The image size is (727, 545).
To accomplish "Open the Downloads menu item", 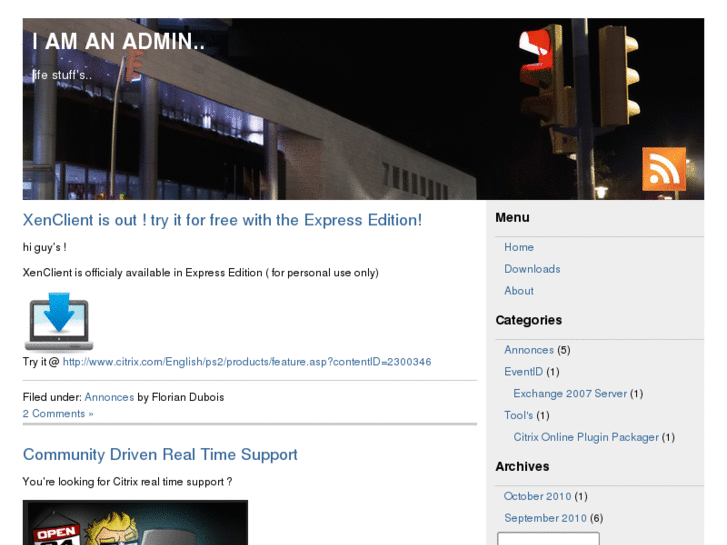I will point(532,269).
